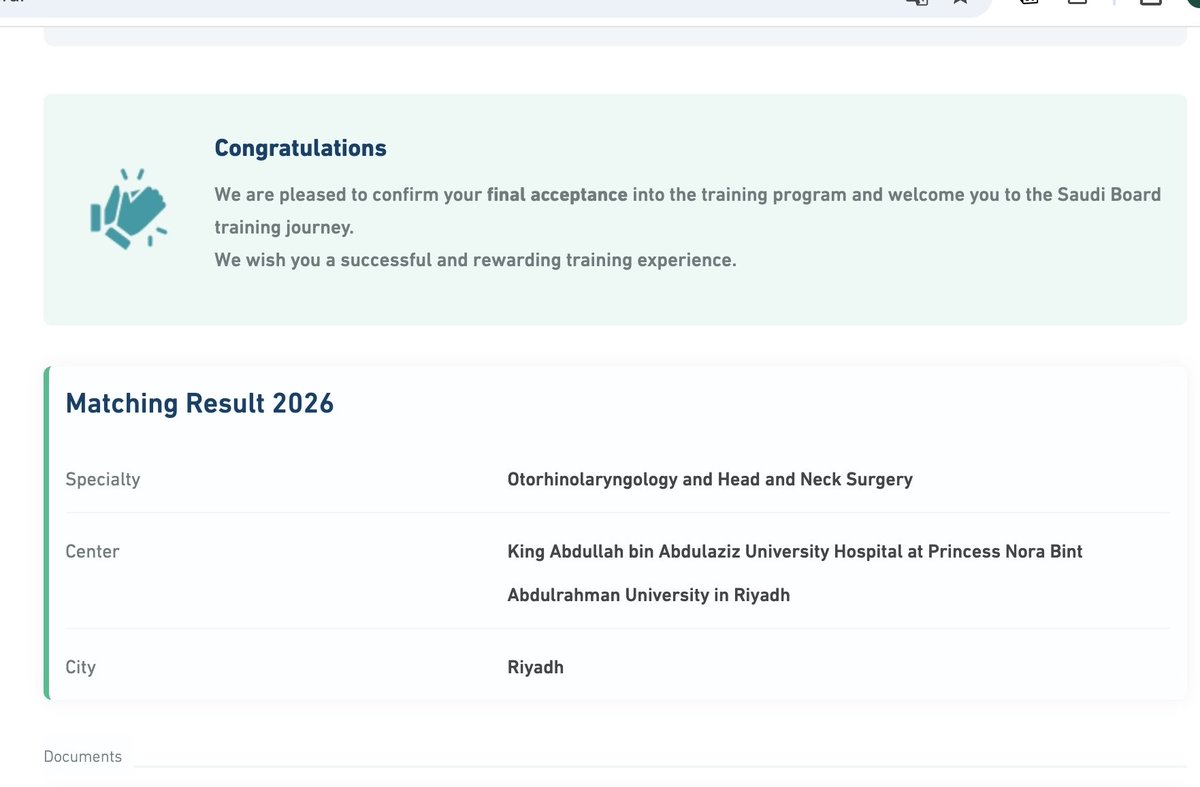
Task: Click the City row label
Action: pos(80,667)
